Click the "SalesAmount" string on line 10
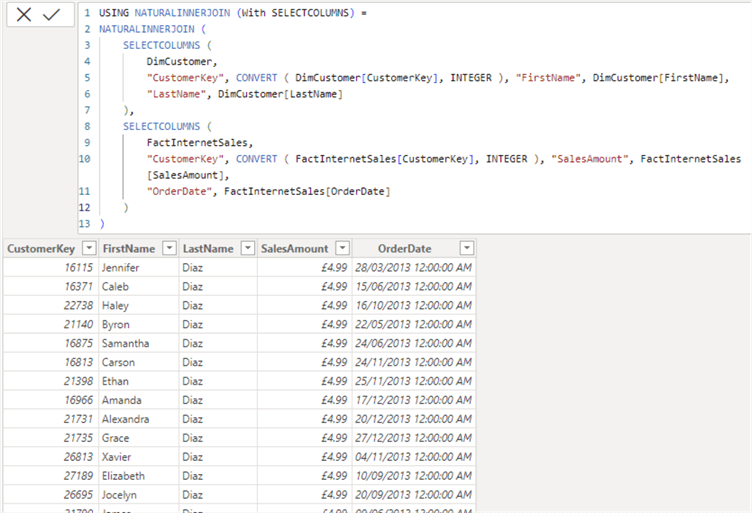Image resolution: width=752 pixels, height=513 pixels. point(589,159)
